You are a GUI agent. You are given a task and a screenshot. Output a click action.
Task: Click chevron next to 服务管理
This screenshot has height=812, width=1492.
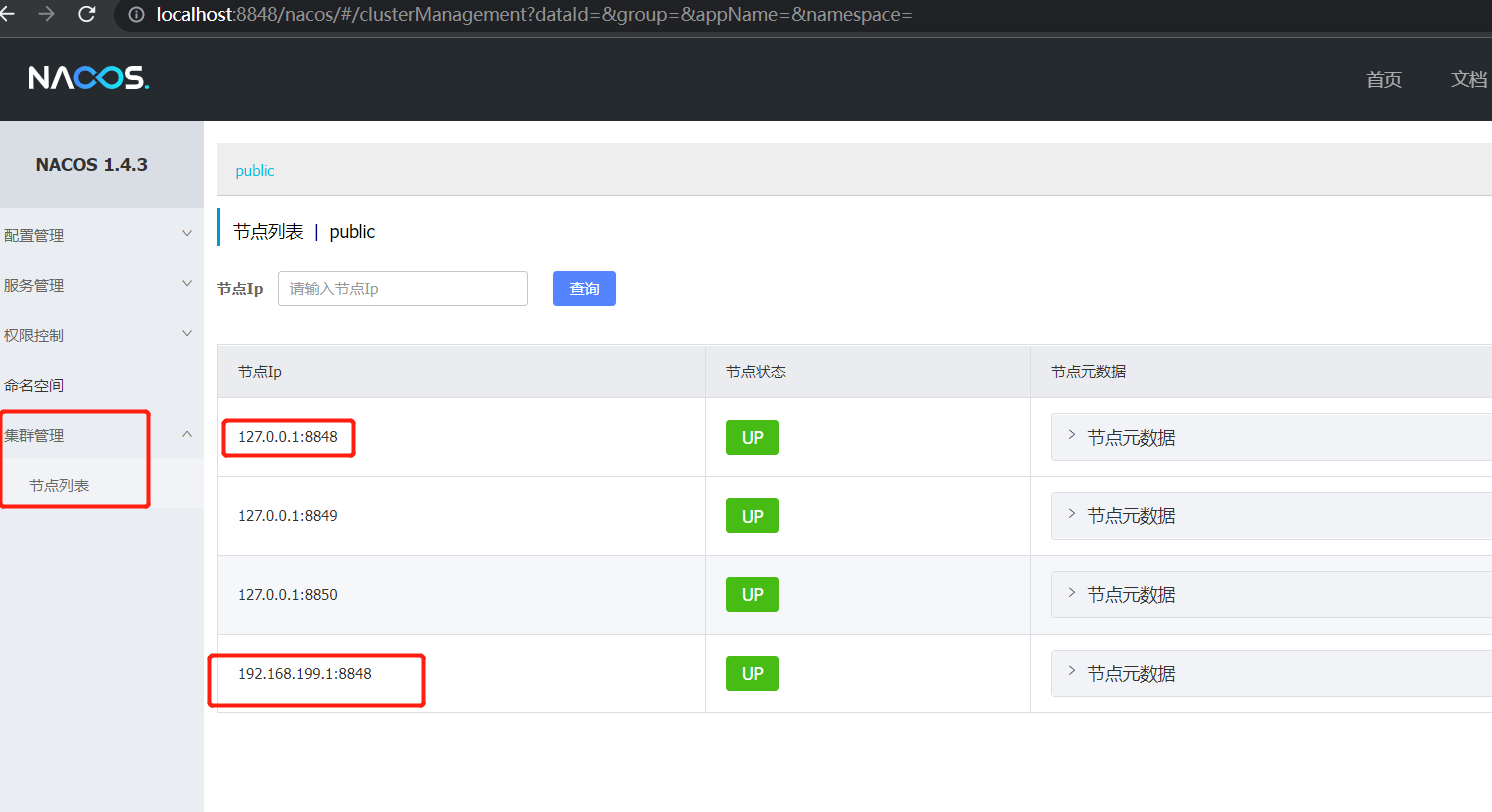(187, 283)
